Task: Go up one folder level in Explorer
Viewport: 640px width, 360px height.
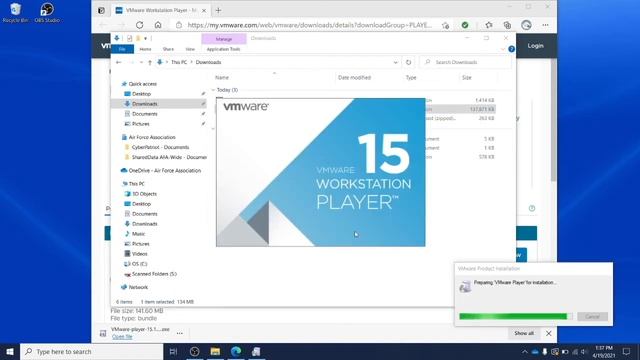Action: (150, 62)
